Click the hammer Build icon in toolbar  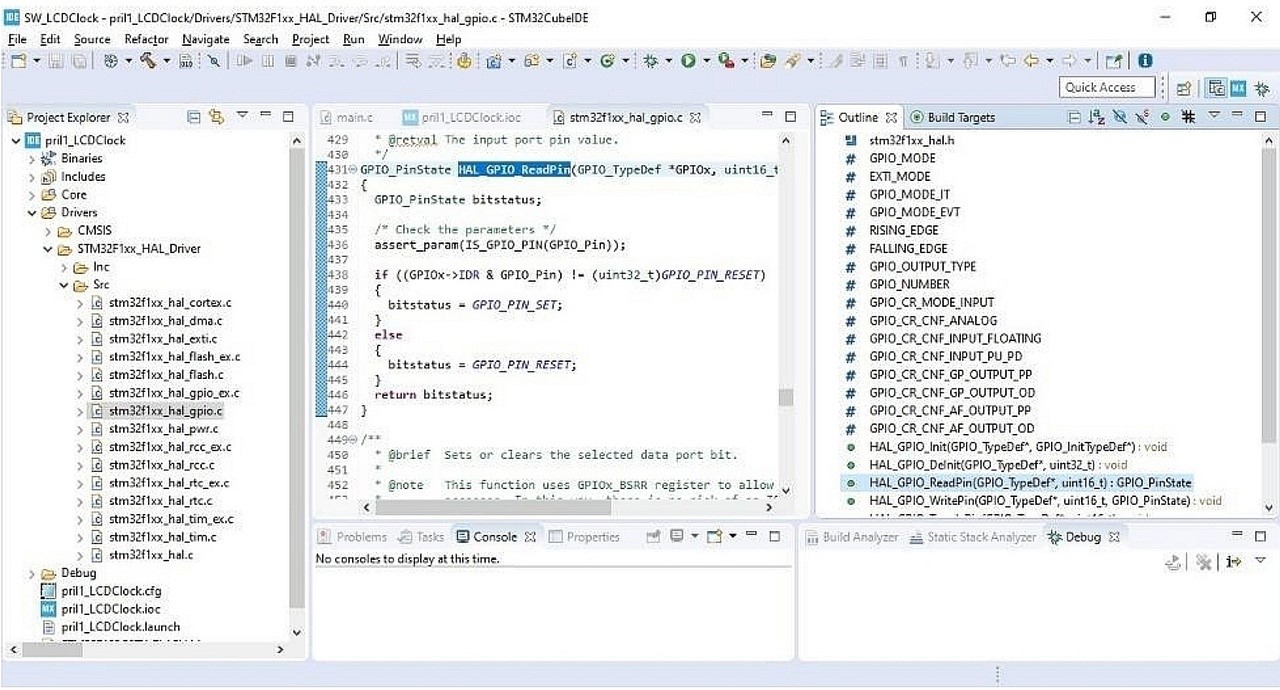(148, 61)
